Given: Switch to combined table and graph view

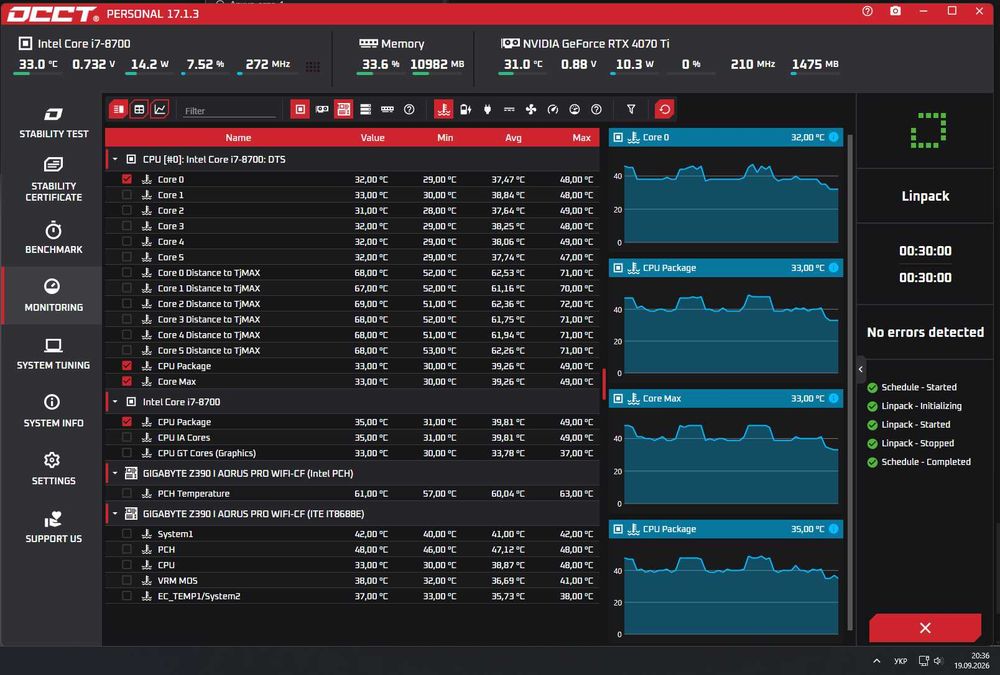Looking at the screenshot, I should 119,109.
